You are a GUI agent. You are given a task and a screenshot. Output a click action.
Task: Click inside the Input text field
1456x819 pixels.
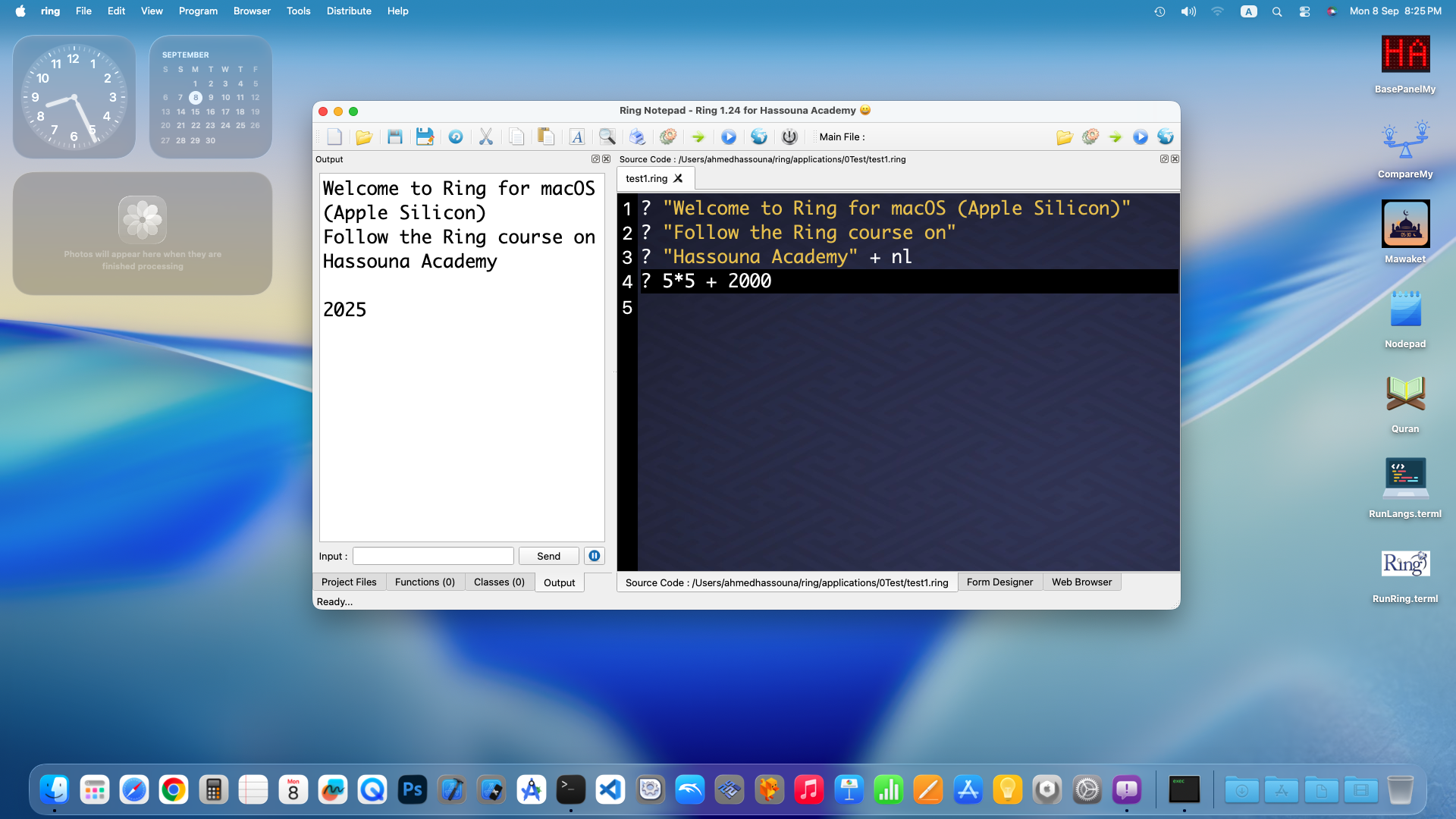(x=433, y=555)
